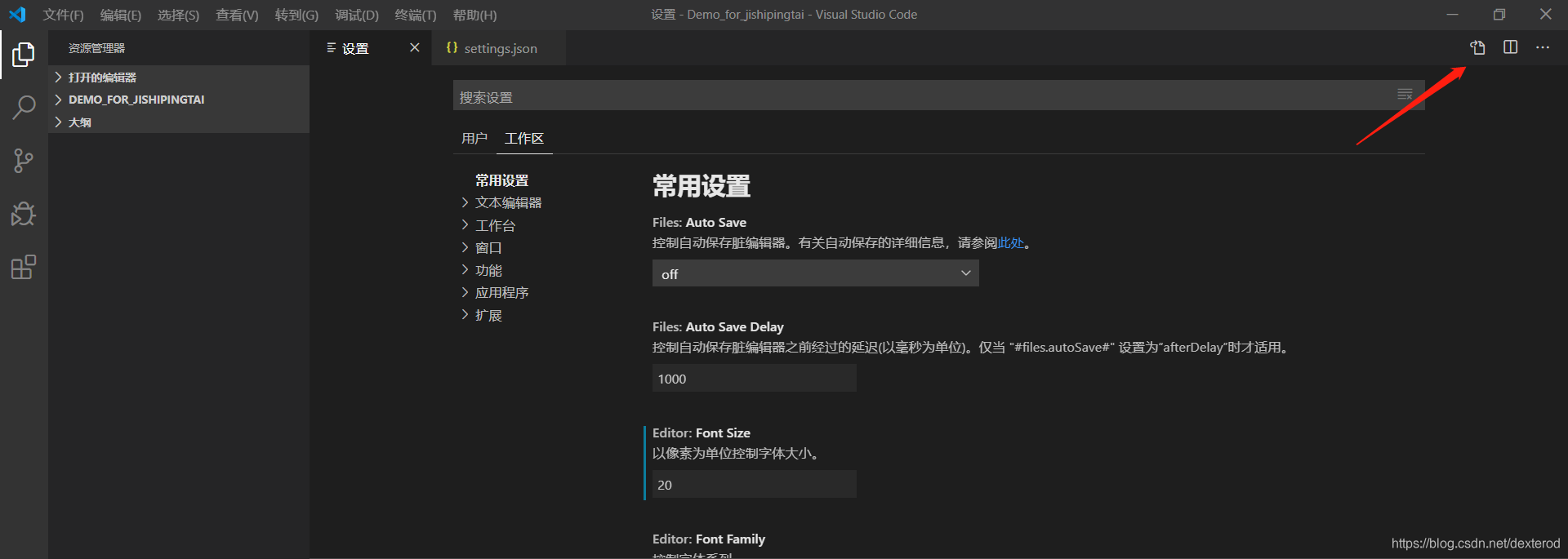Open the 帮助(H) menu
The image size is (1568, 559).
[x=474, y=15]
